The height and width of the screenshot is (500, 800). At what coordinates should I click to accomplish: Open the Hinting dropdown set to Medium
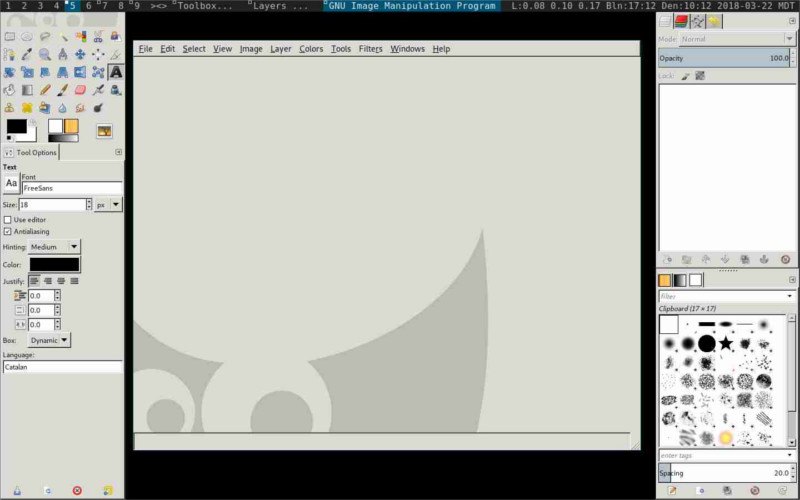(55, 246)
